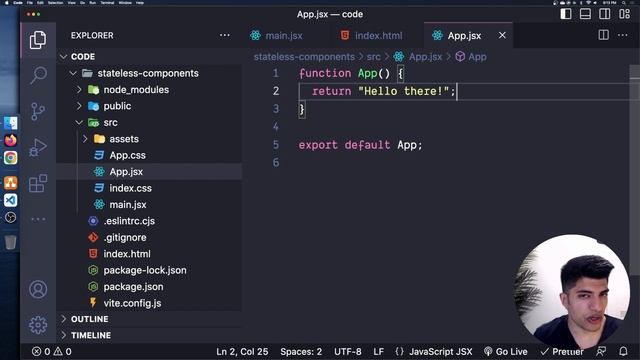Viewport: 640px width, 360px height.
Task: Start Go Live server
Action: point(506,351)
